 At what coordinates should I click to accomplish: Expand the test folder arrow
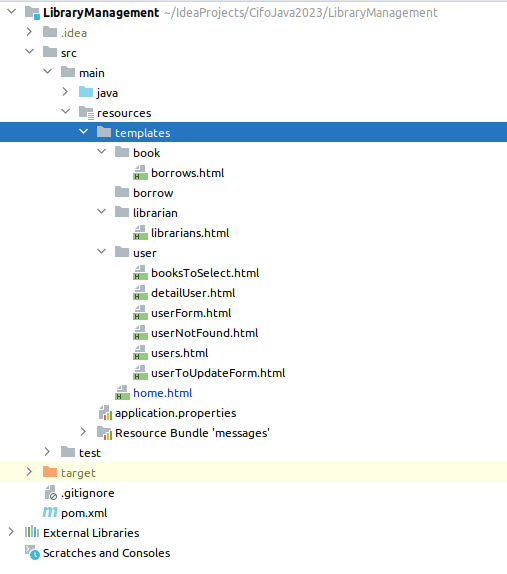pos(47,452)
